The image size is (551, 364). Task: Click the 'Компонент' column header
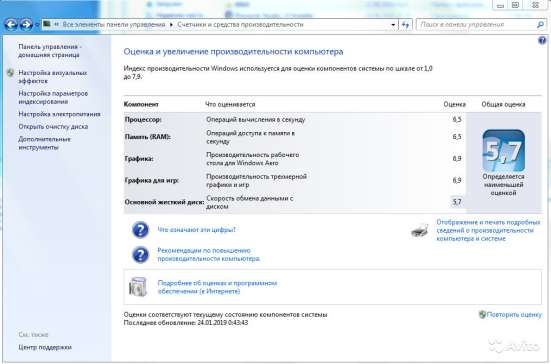(141, 104)
